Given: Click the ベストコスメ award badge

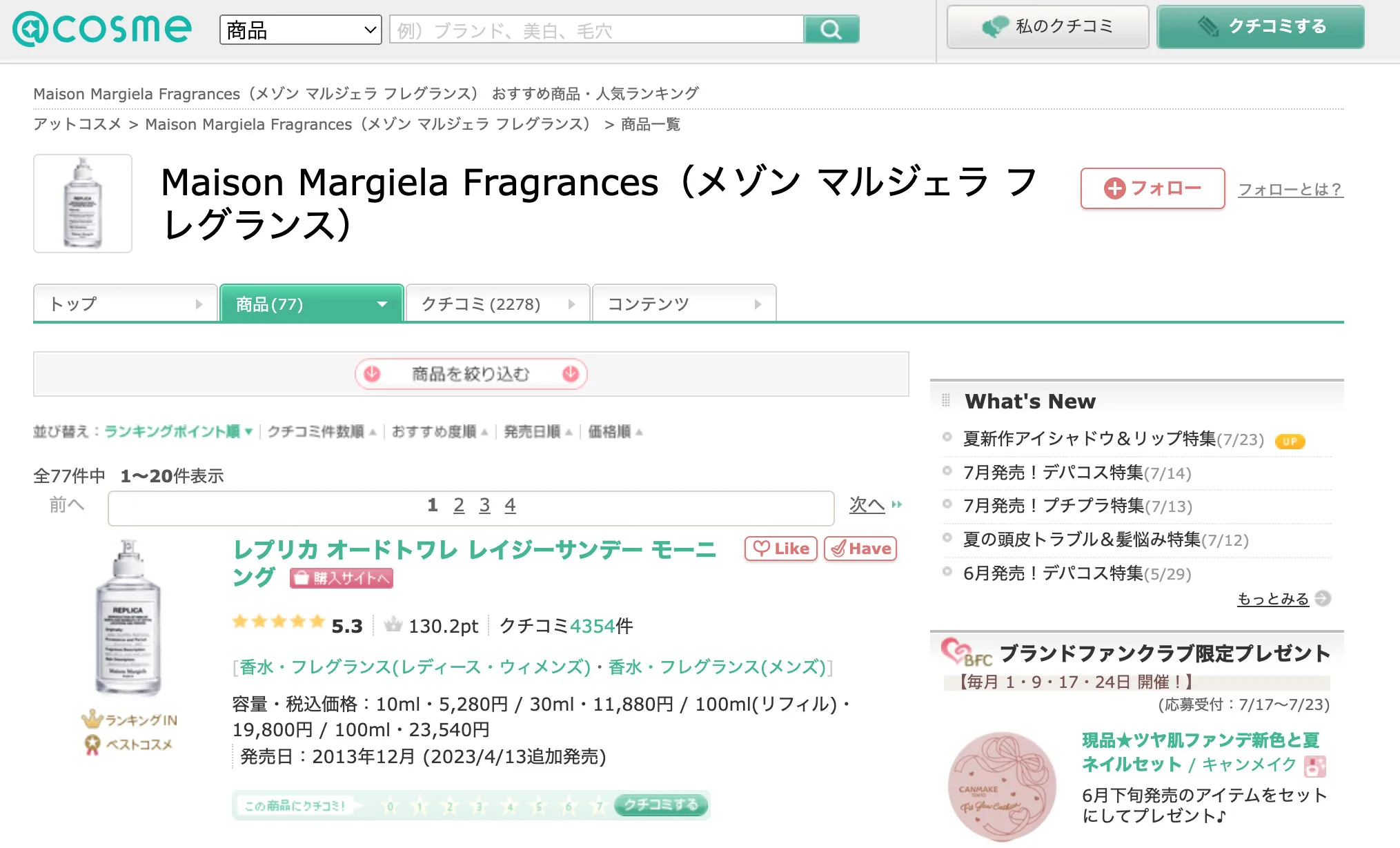Looking at the screenshot, I should pos(128,745).
